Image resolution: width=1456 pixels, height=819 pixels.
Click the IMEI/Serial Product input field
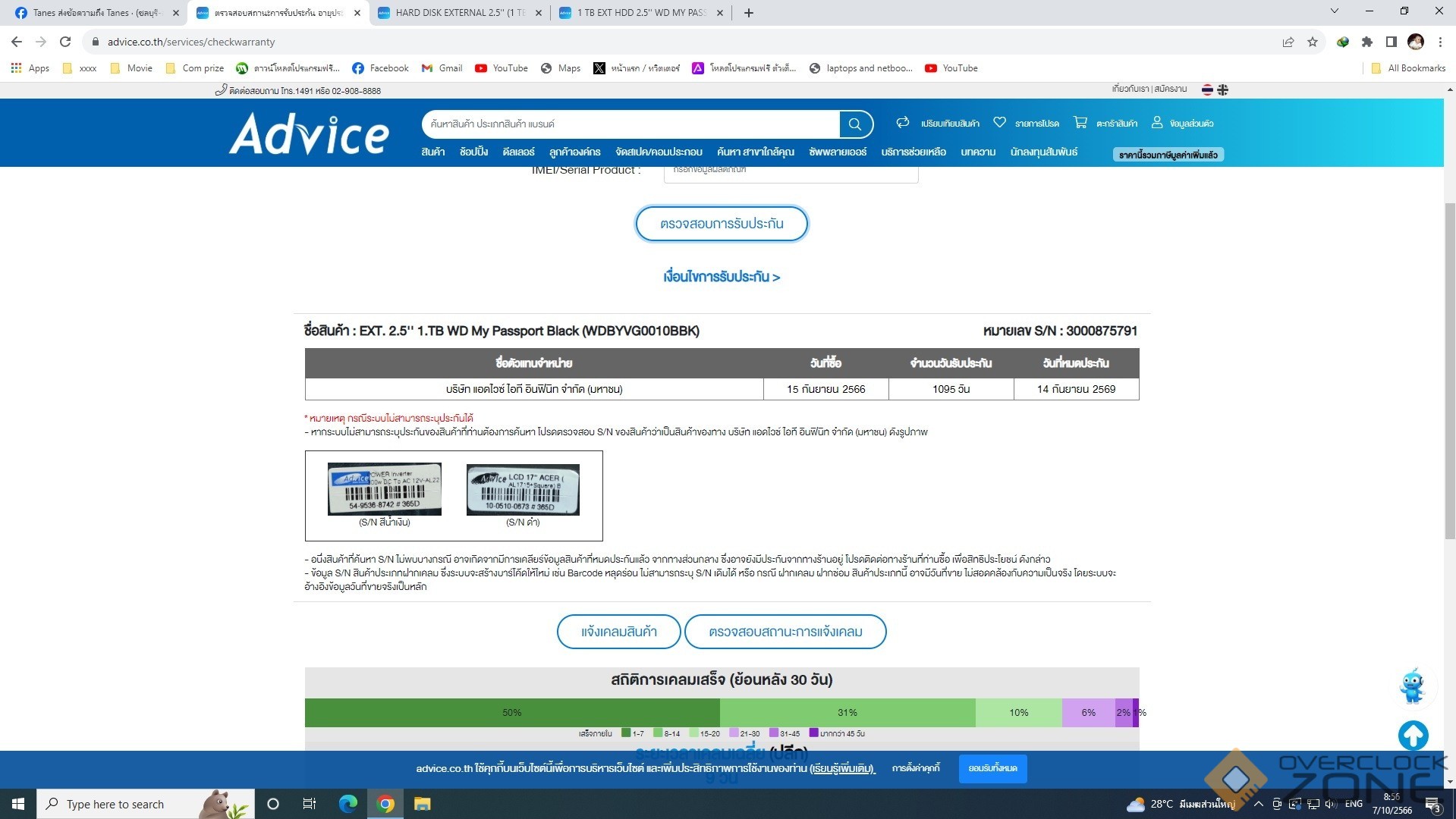pyautogui.click(x=791, y=171)
